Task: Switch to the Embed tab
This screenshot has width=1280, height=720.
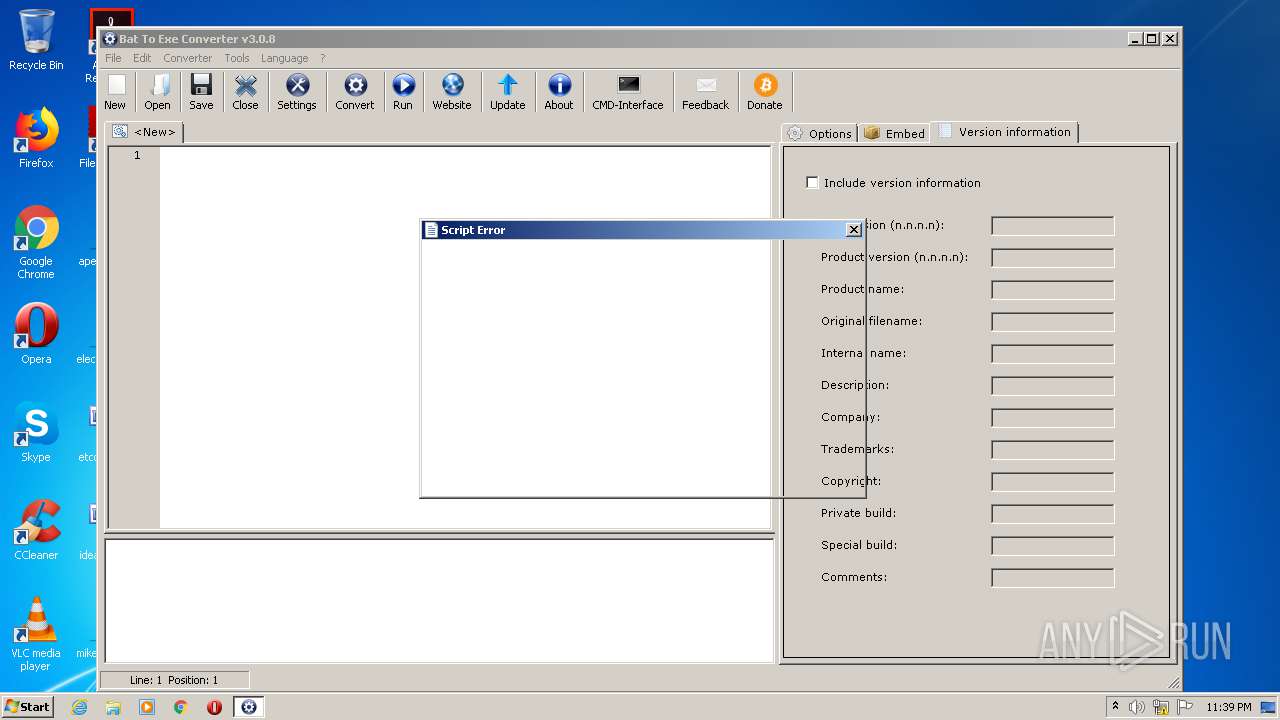Action: coord(894,133)
